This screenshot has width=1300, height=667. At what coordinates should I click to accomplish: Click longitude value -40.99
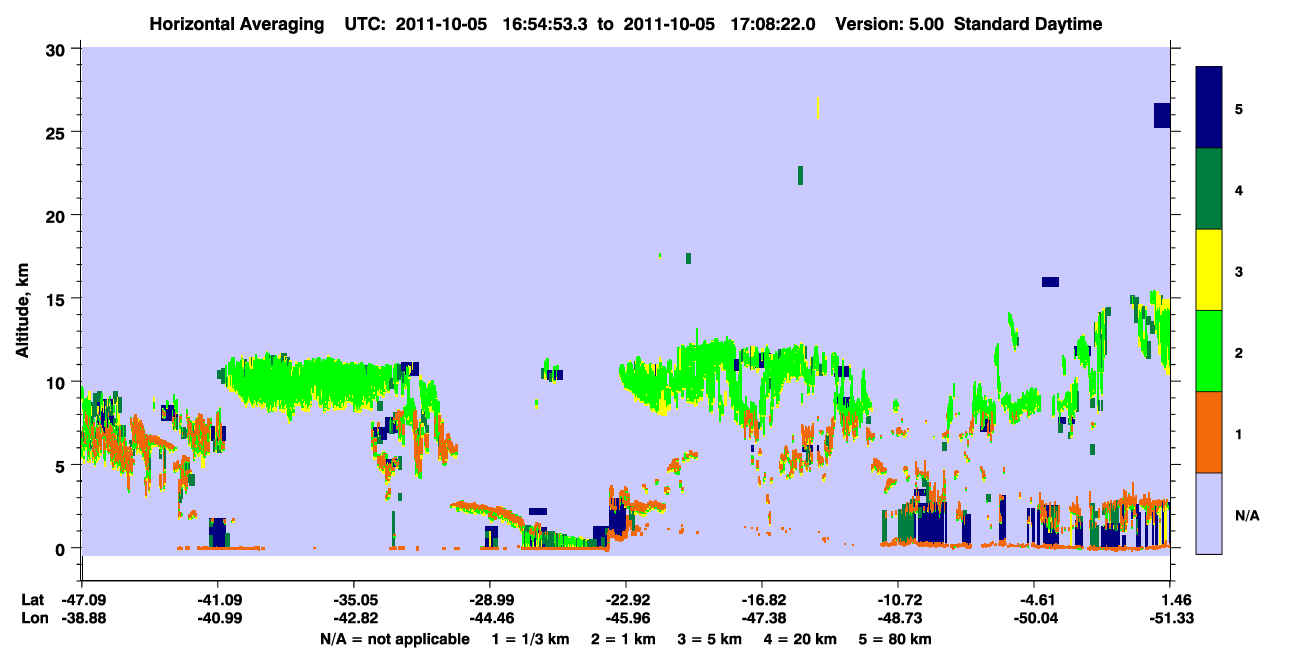tap(218, 618)
